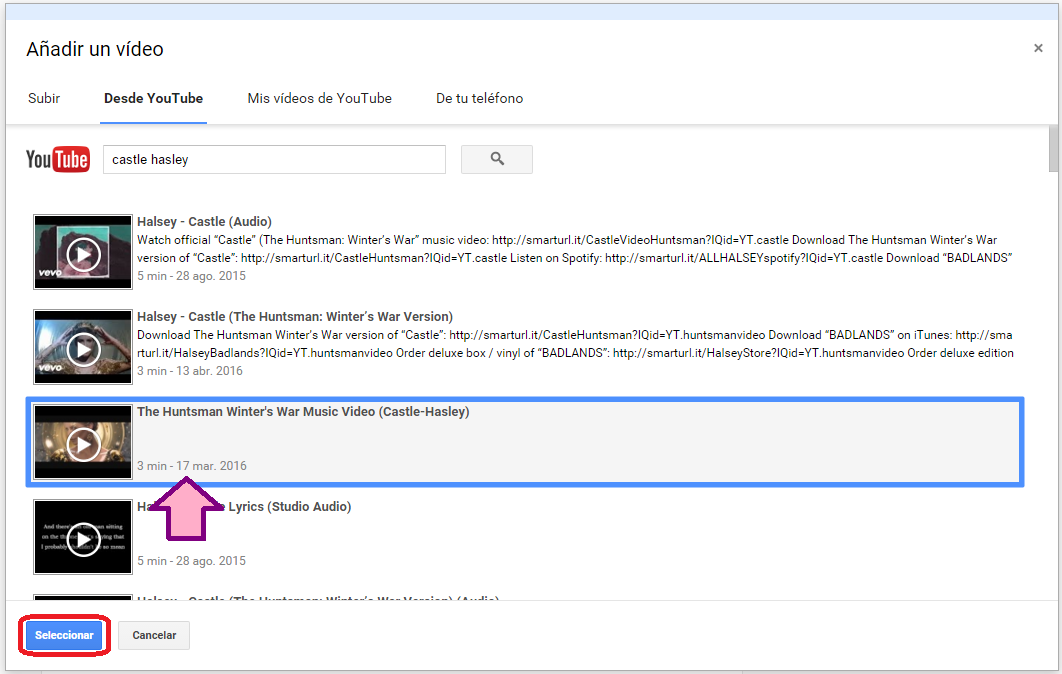Click the description of Halsey - Castle (Audio)

point(574,249)
